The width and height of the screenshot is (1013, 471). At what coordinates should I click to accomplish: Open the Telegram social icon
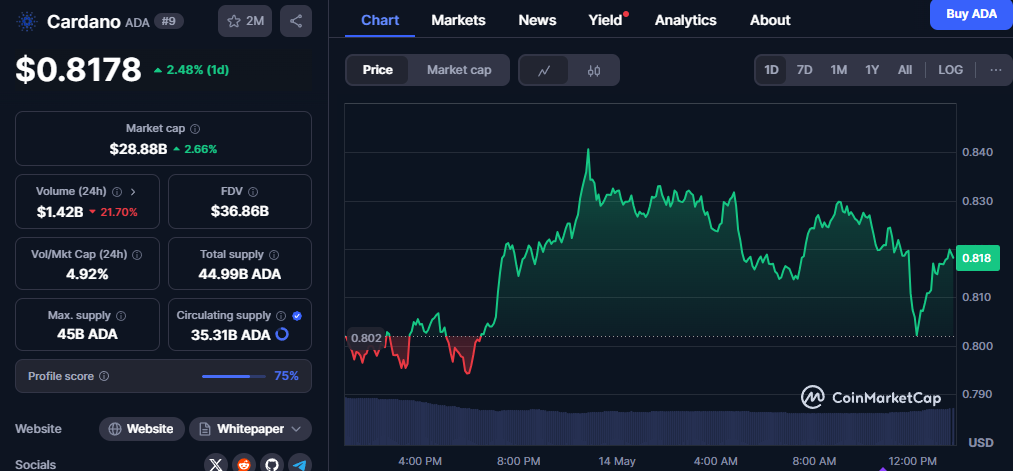coord(300,465)
